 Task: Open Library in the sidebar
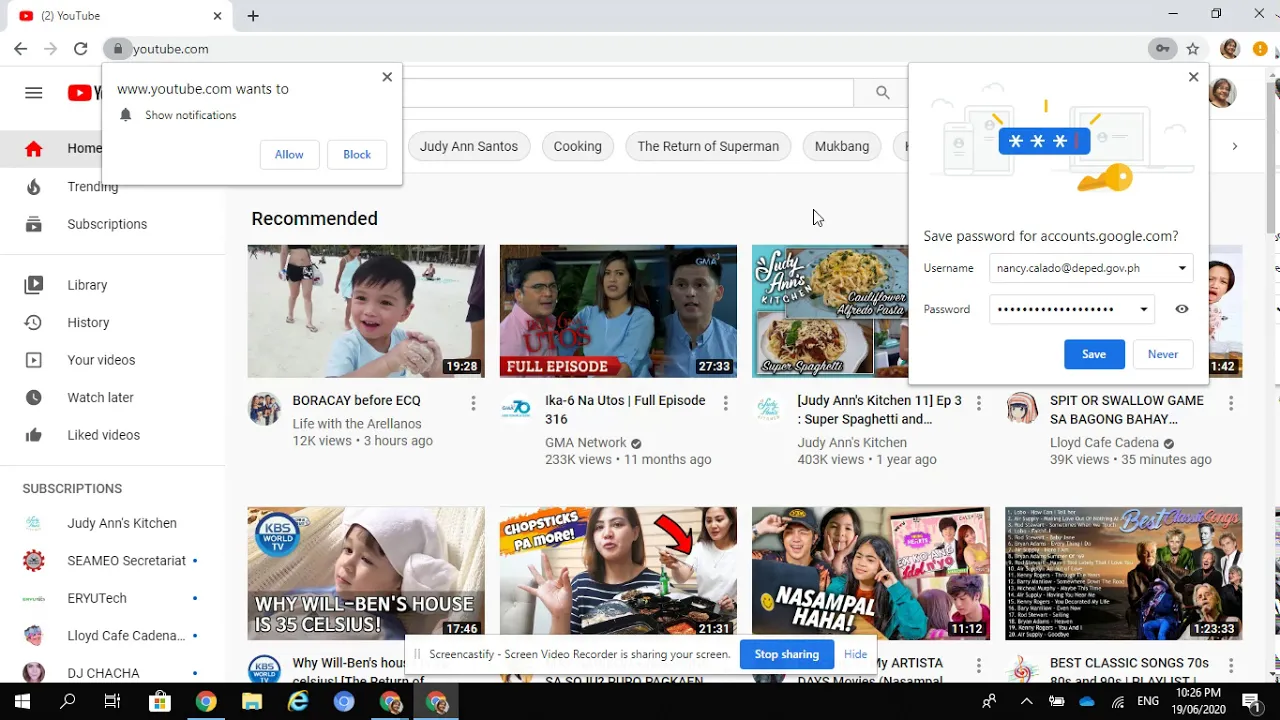pyautogui.click(x=112, y=285)
